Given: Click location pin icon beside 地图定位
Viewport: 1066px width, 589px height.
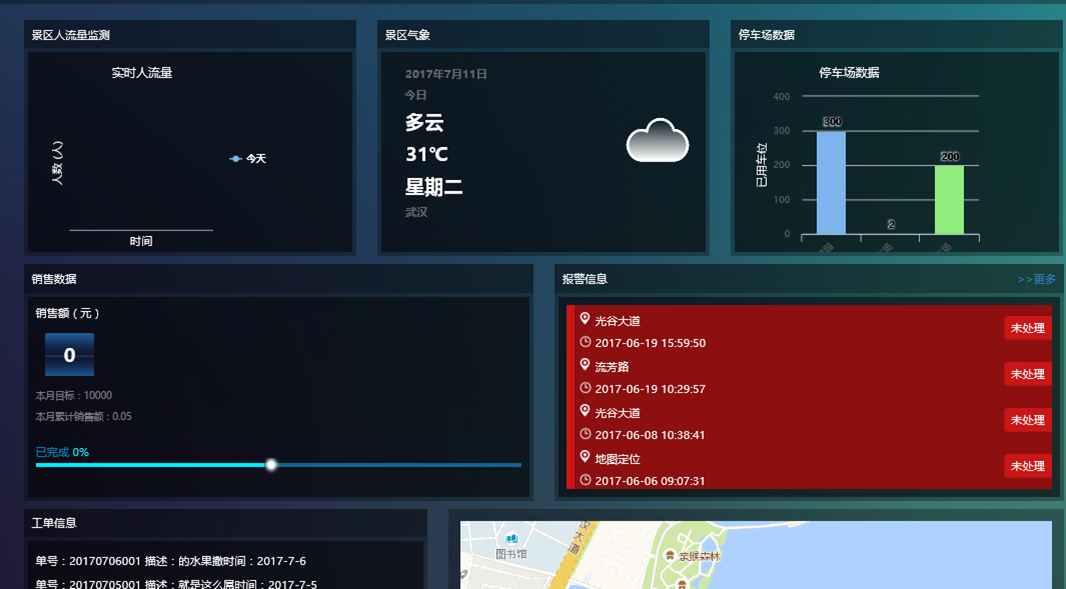Looking at the screenshot, I should coord(585,457).
